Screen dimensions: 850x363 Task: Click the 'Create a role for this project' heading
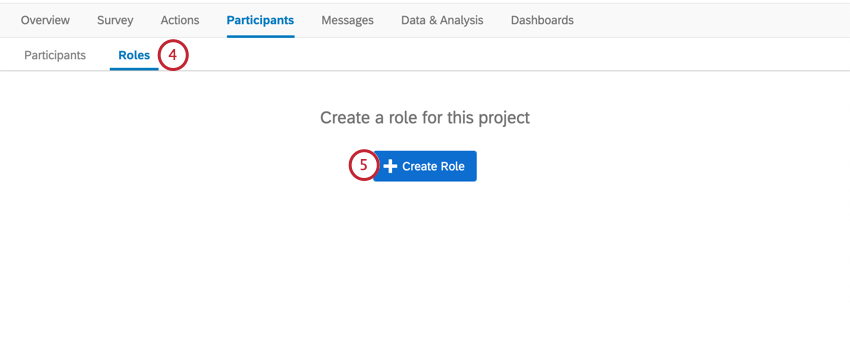tap(425, 118)
